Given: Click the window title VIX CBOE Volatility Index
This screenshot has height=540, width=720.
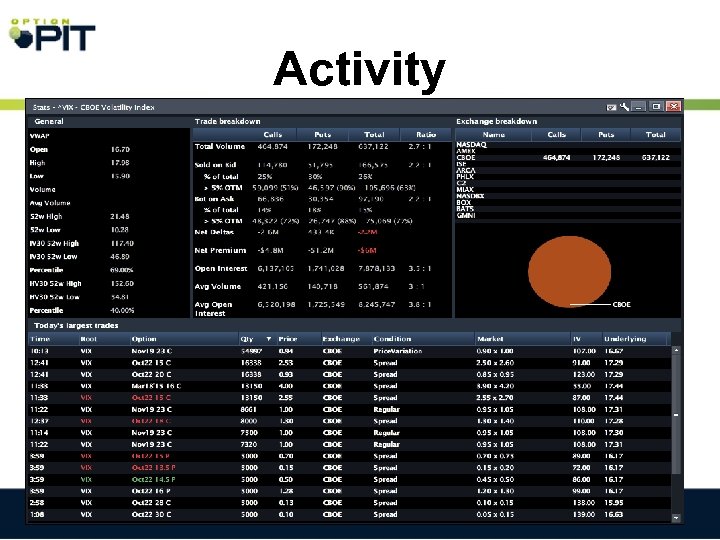Looking at the screenshot, I should pyautogui.click(x=94, y=107).
